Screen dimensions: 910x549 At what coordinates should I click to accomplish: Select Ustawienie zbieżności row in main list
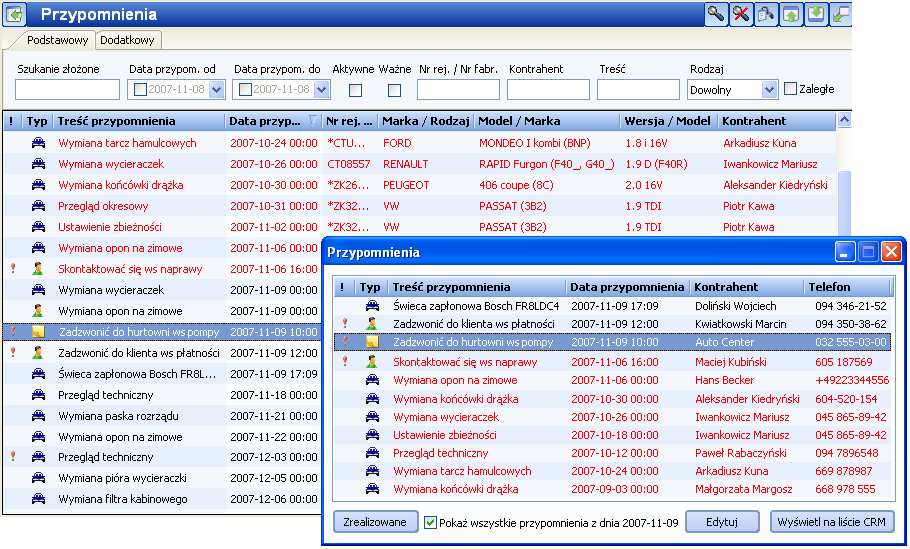[x=419, y=227]
